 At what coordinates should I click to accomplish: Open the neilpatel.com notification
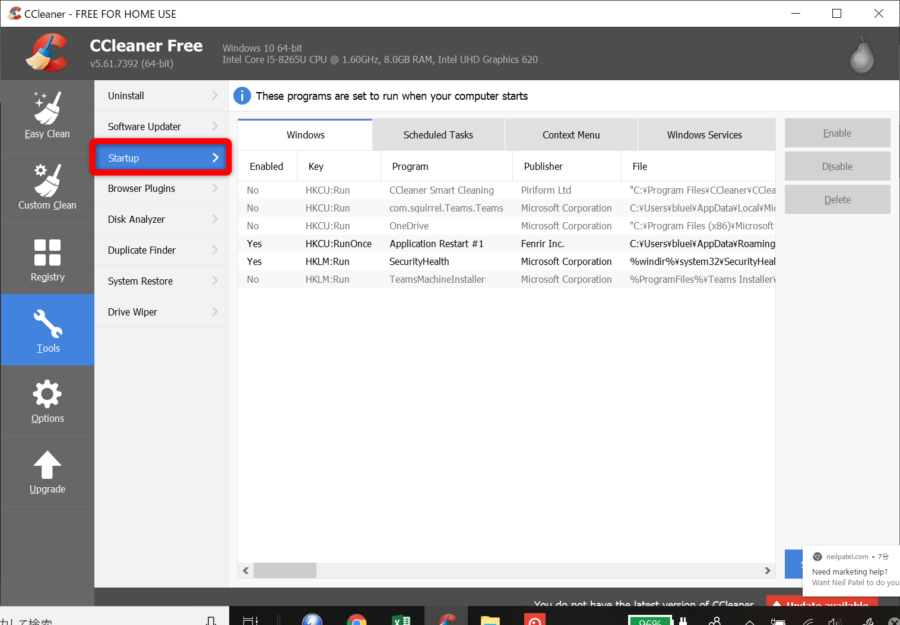coord(851,570)
